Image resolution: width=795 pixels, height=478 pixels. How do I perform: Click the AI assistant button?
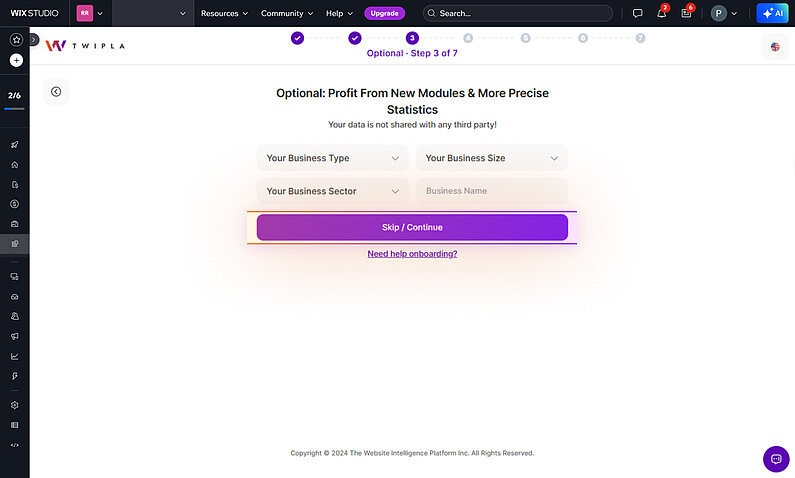pos(773,14)
